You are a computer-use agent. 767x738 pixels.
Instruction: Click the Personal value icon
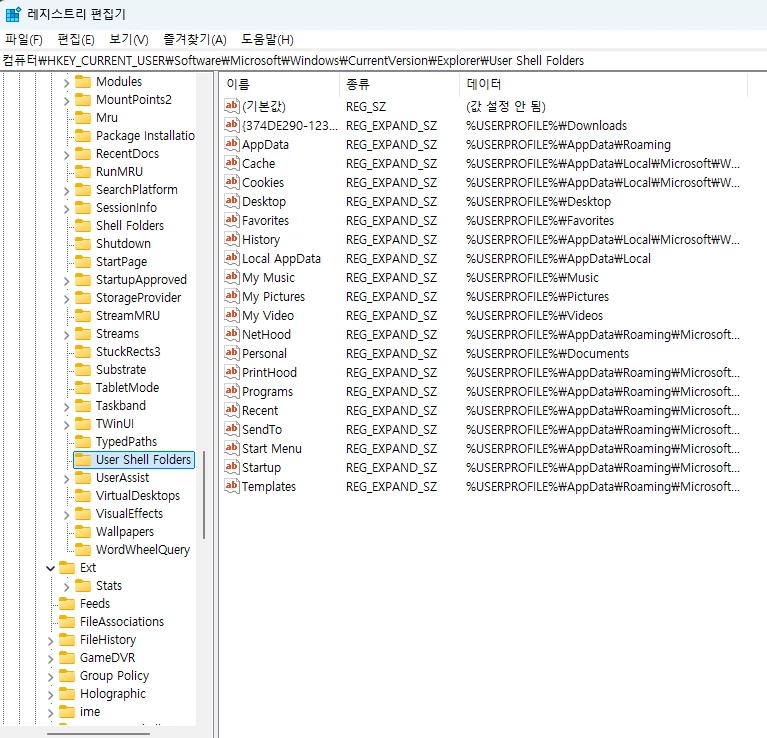click(232, 353)
